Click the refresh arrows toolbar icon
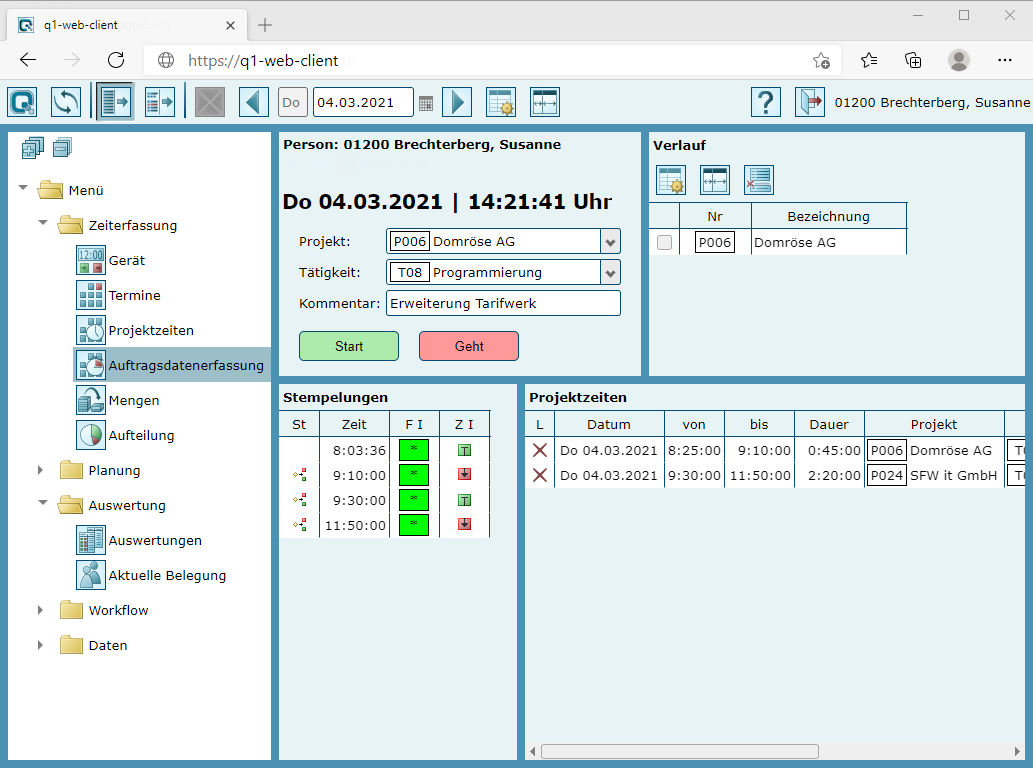Image resolution: width=1033 pixels, height=768 pixels. coord(66,102)
